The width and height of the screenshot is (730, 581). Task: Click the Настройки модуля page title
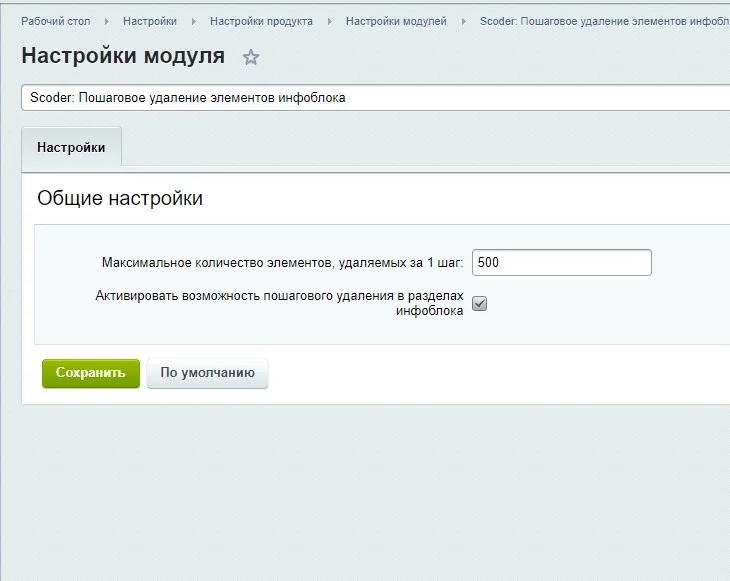123,56
